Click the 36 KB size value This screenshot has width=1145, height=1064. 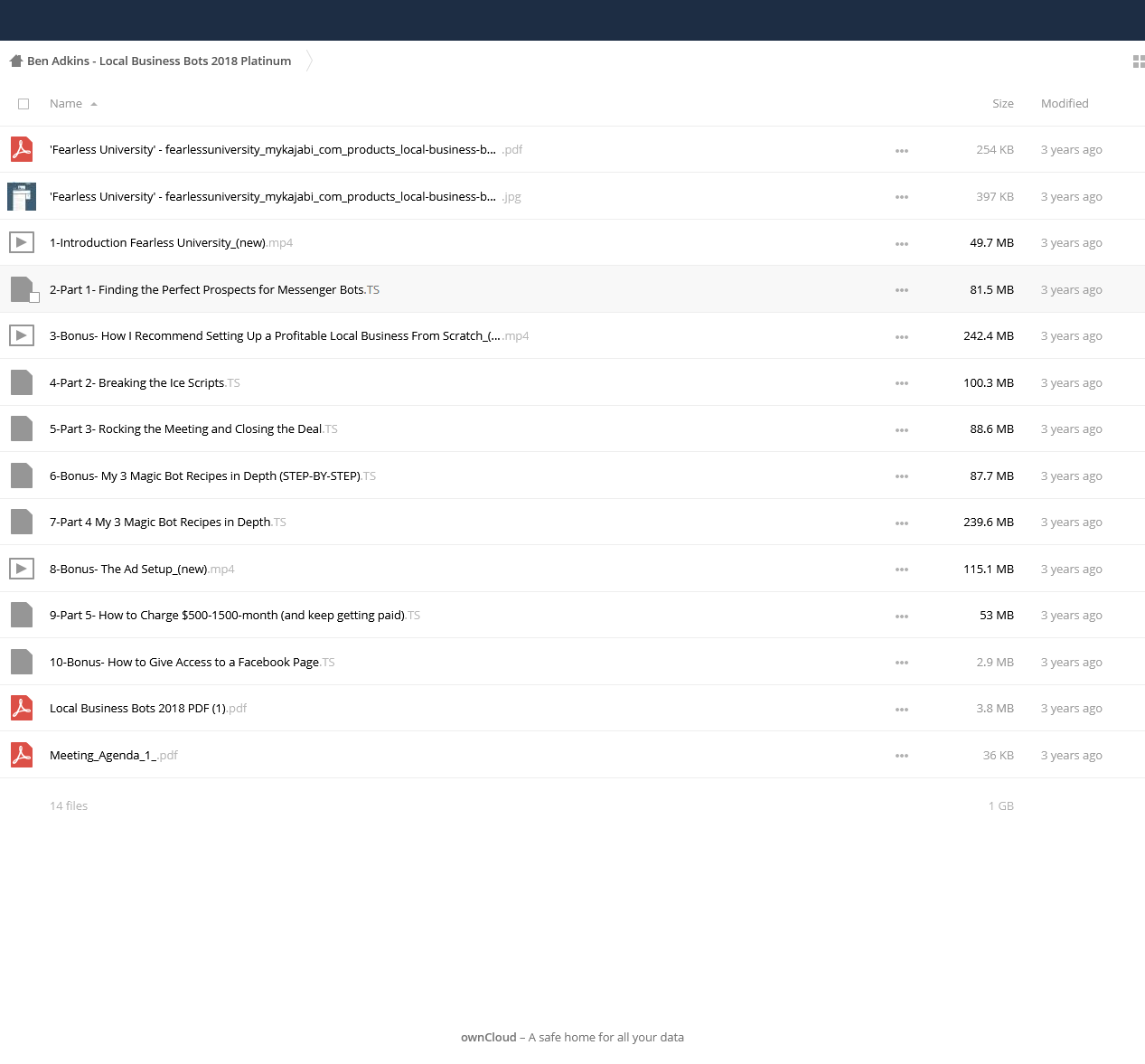click(x=999, y=756)
